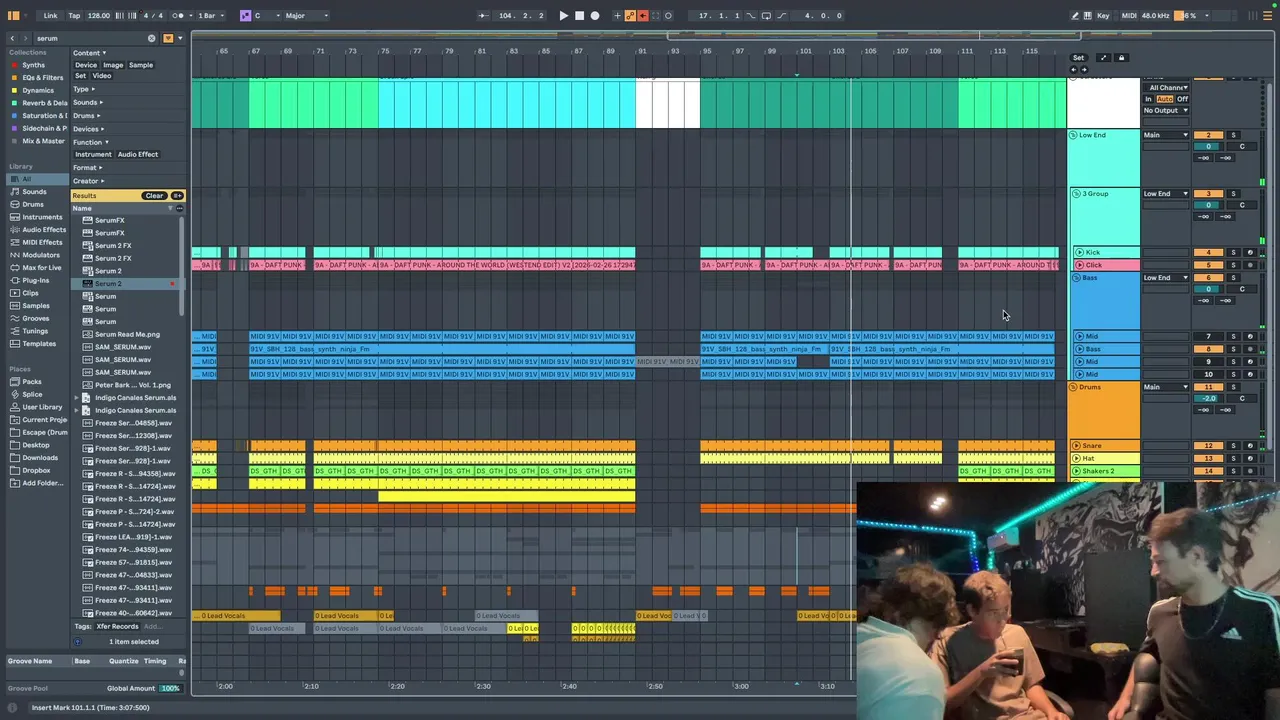The width and height of the screenshot is (1280, 720).
Task: Toggle the computer MIDI keyboard icon
Action: 1088,15
